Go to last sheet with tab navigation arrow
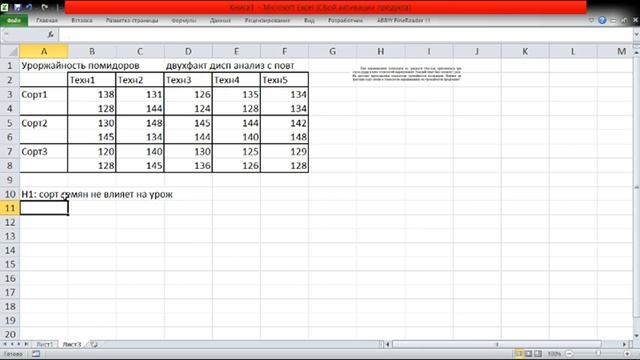Image resolution: width=640 pixels, height=360 pixels. click(26, 344)
